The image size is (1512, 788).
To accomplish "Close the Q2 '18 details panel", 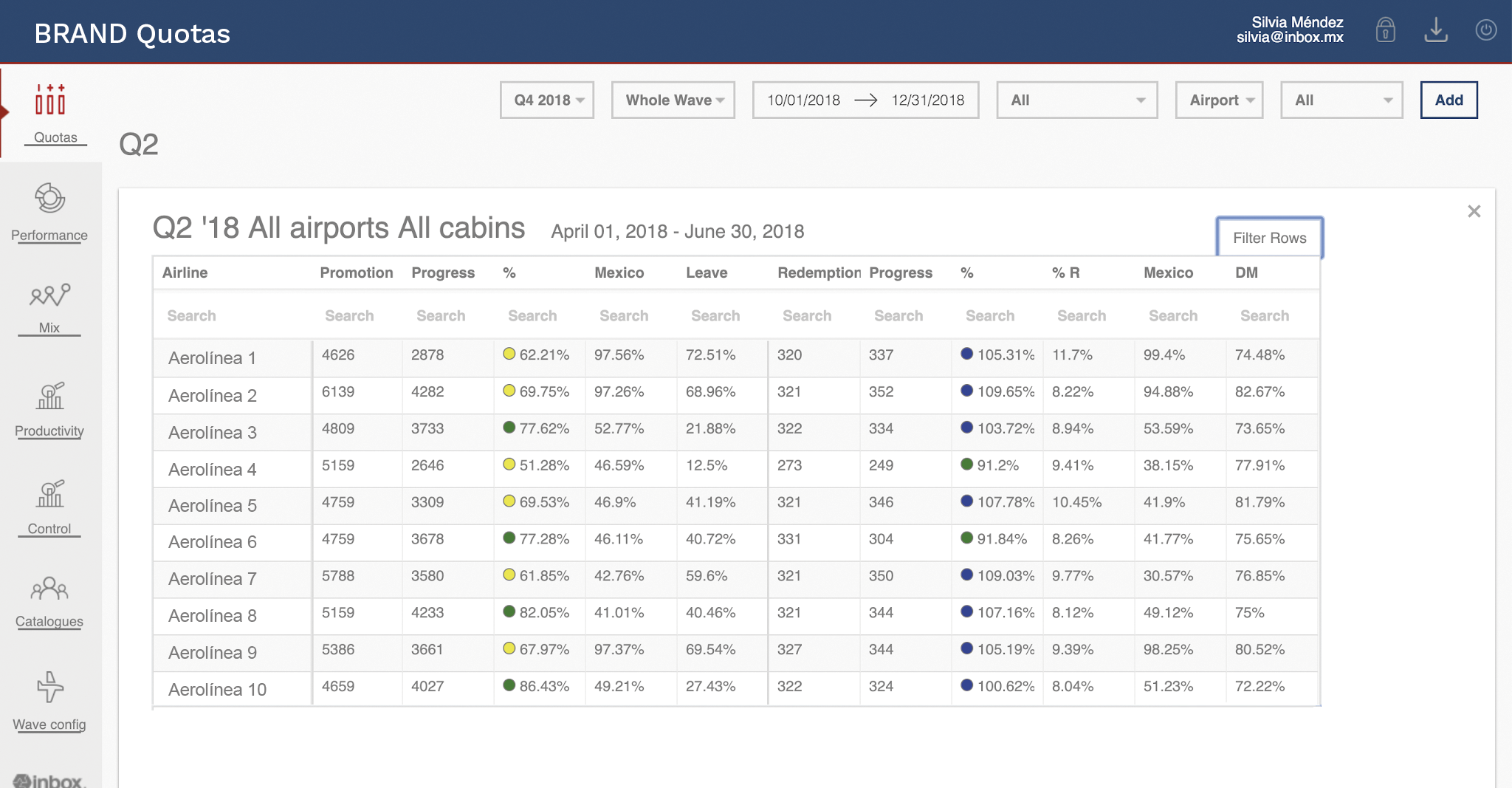I will 1474,211.
